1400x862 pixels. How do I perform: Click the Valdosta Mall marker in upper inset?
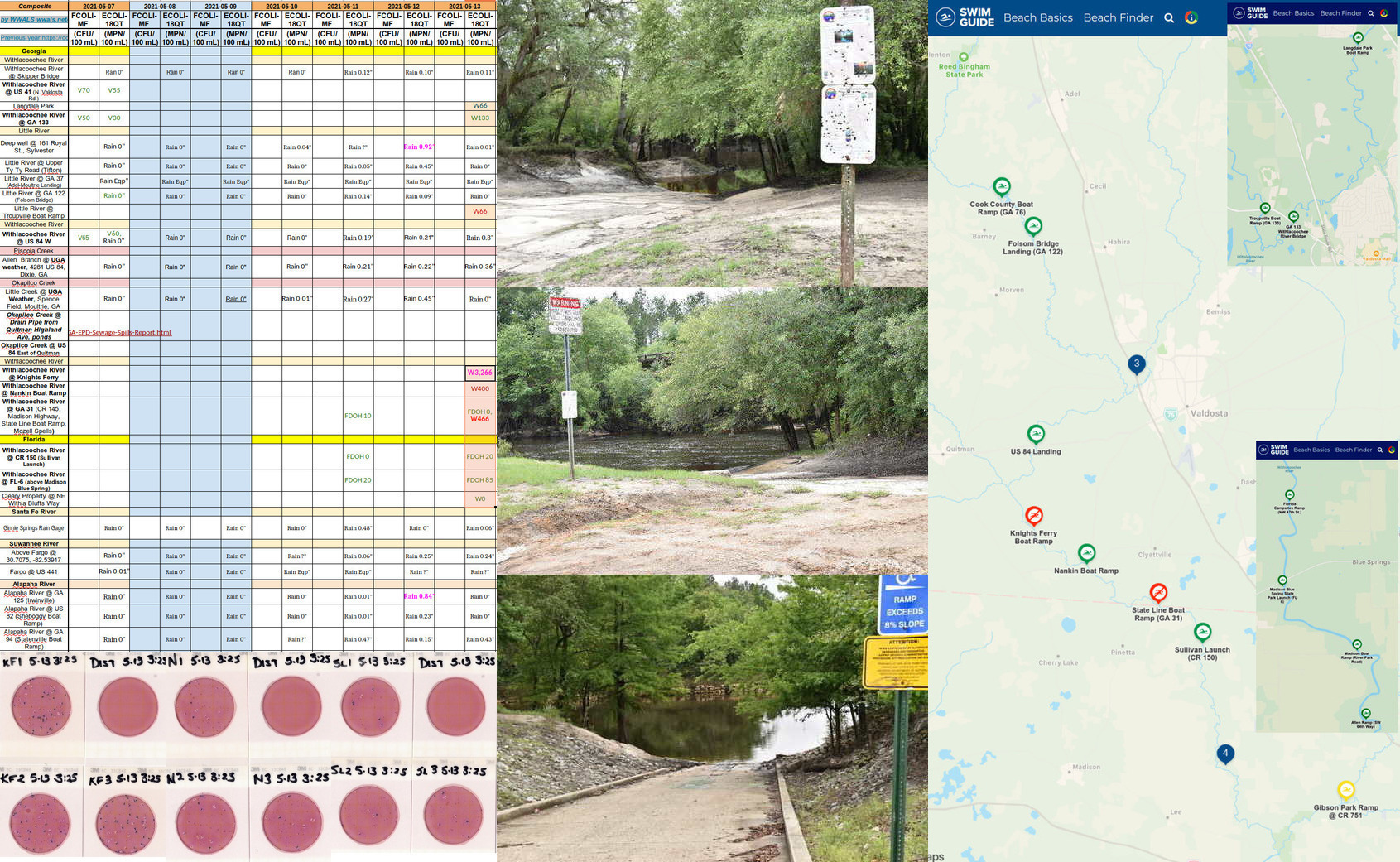tap(1376, 254)
